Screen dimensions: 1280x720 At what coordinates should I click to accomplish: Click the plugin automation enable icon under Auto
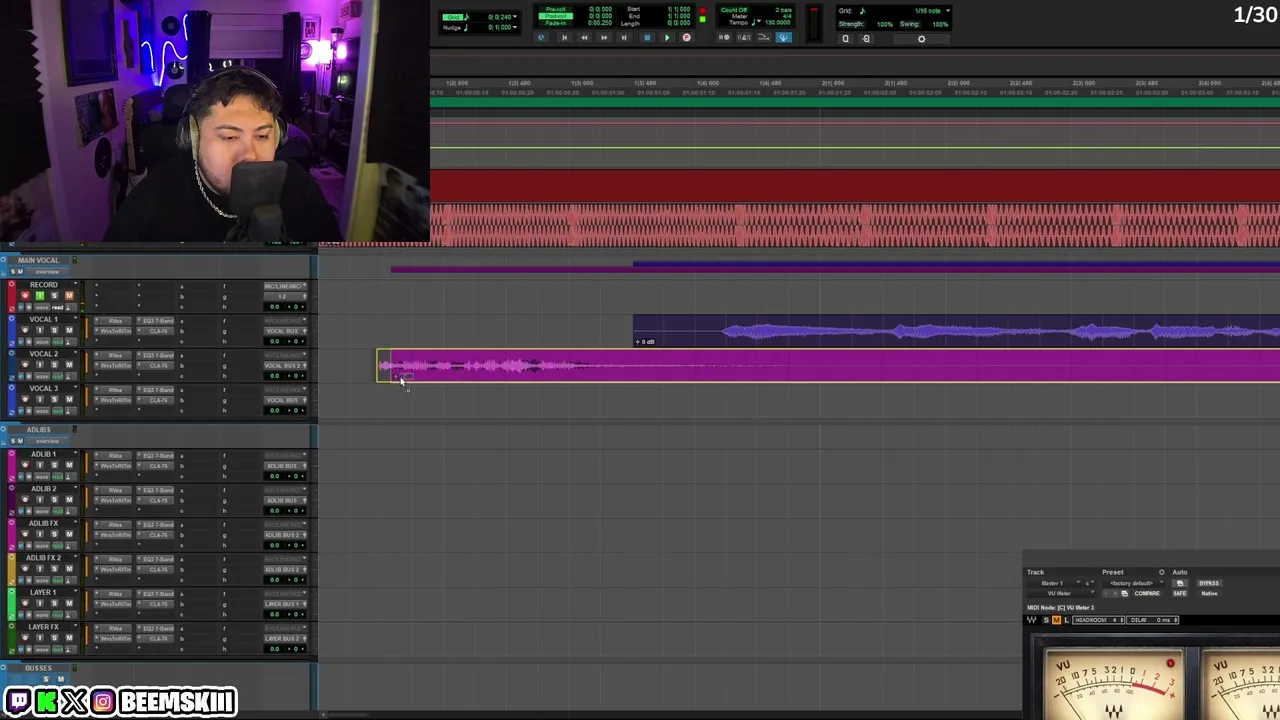point(1180,583)
